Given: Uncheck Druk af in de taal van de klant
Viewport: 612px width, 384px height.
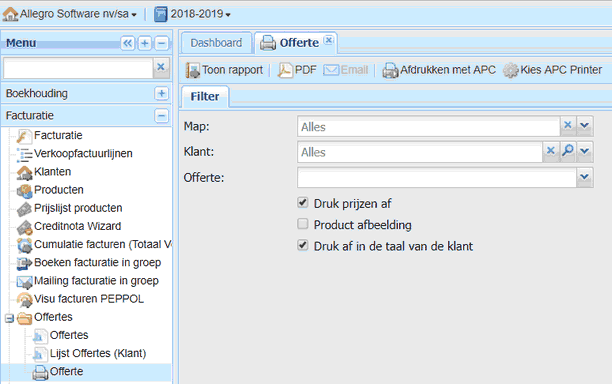Looking at the screenshot, I should coord(302,245).
